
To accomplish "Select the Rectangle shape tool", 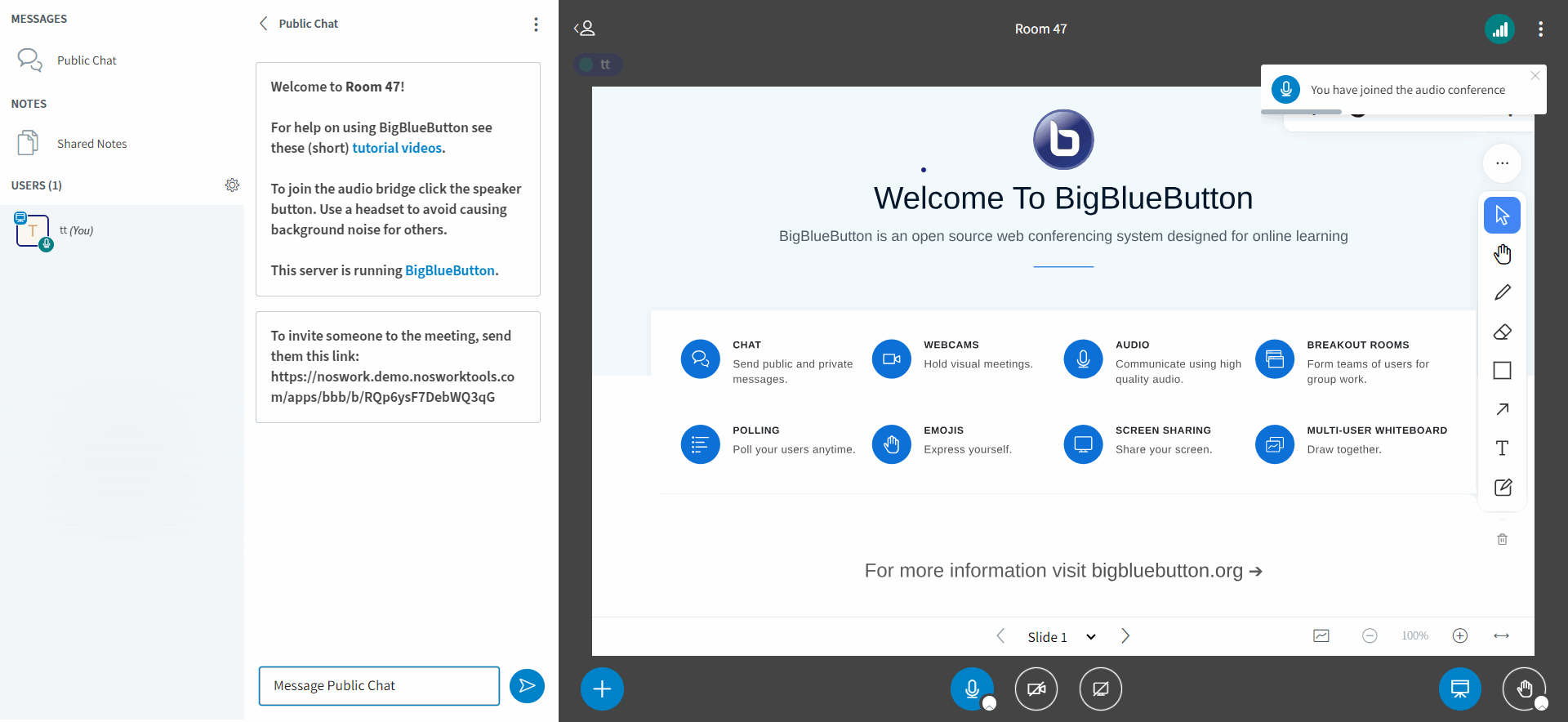I will click(1502, 370).
